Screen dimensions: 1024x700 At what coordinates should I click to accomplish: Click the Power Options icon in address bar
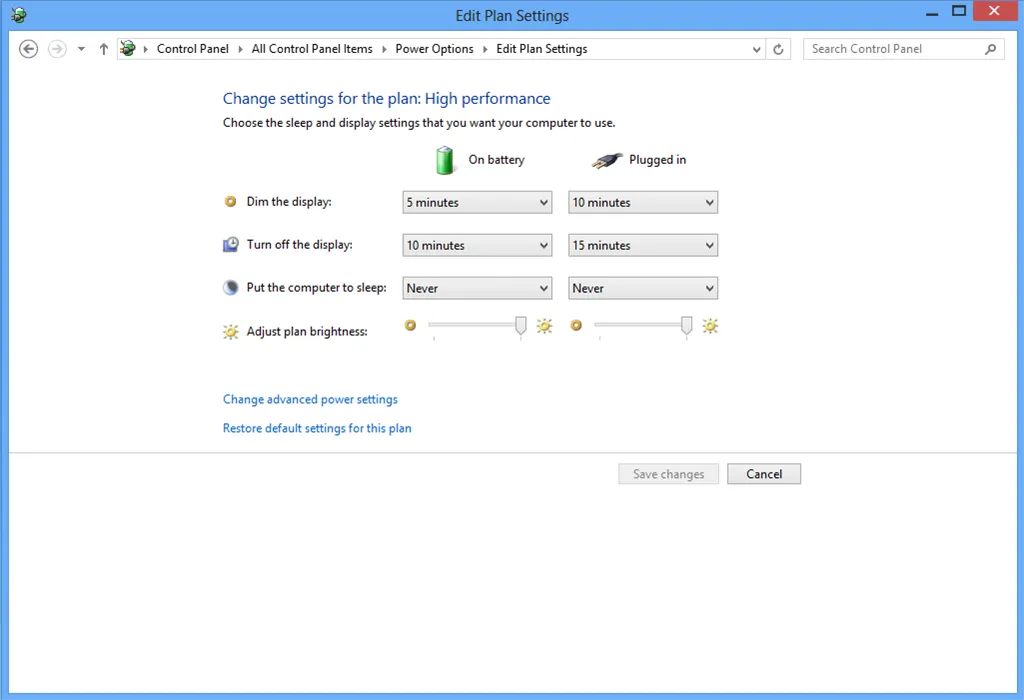point(128,49)
